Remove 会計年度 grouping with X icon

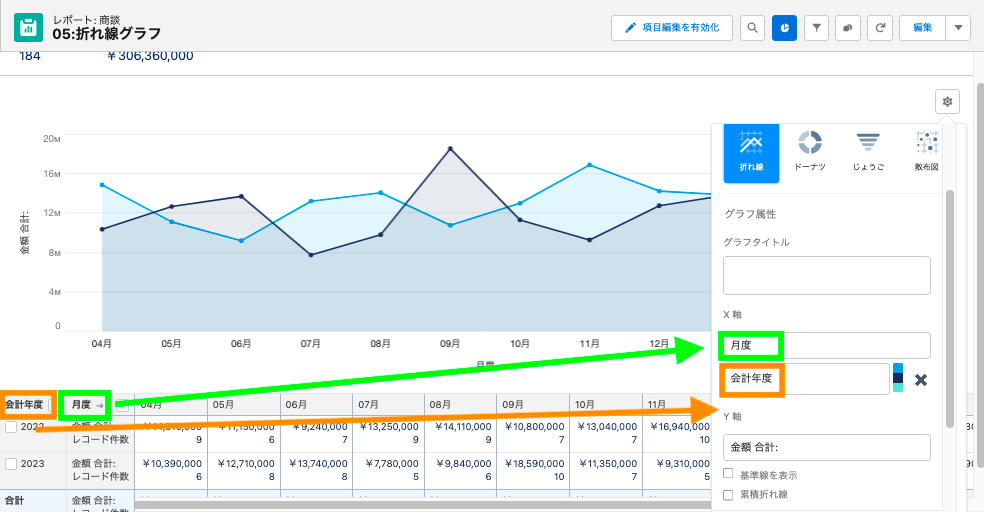pyautogui.click(x=921, y=380)
